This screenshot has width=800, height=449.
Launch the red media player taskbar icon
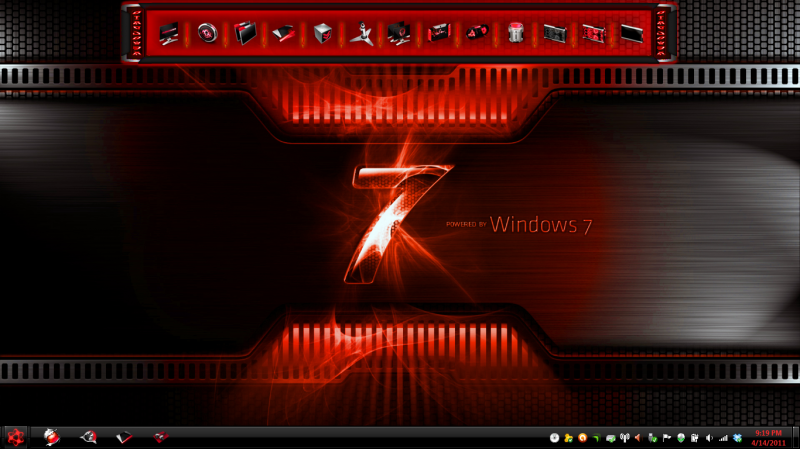(x=161, y=437)
